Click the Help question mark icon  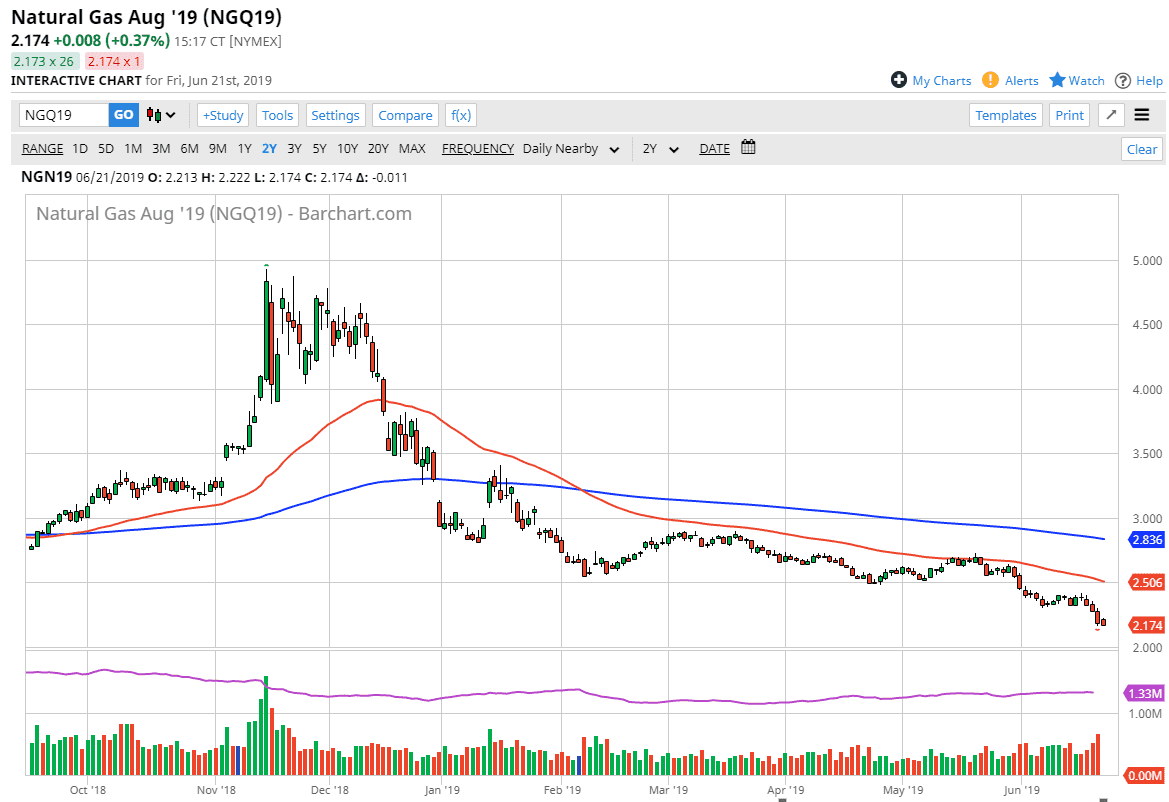pyautogui.click(x=1123, y=80)
